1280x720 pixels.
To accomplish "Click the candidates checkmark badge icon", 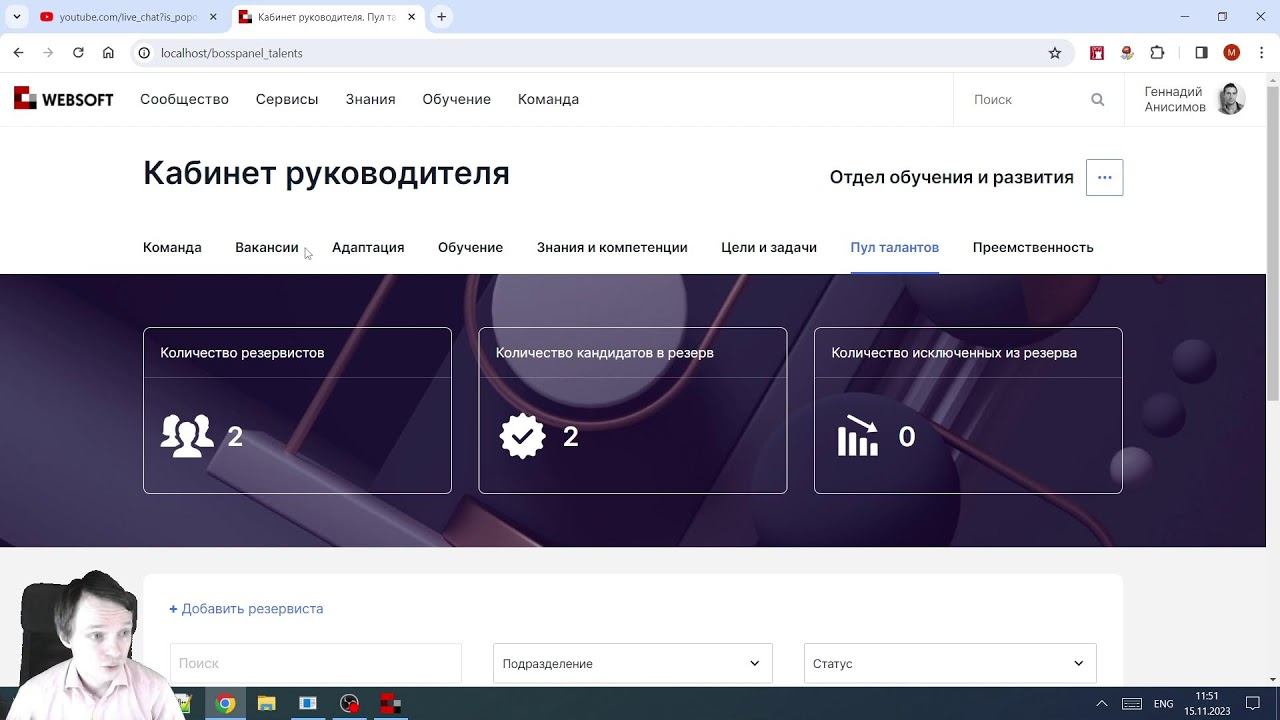I will tap(523, 436).
